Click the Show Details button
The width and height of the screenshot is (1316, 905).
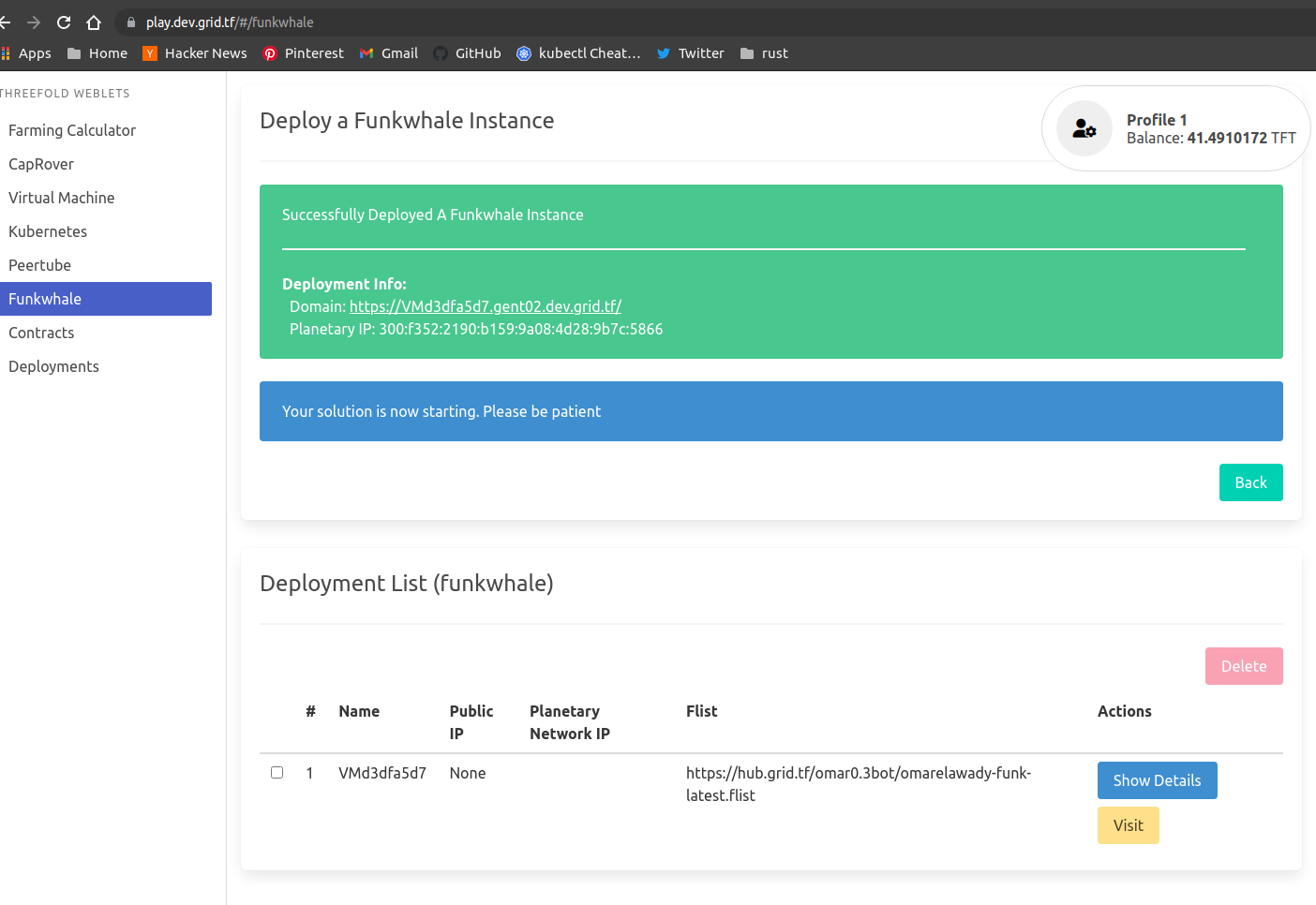1157,779
